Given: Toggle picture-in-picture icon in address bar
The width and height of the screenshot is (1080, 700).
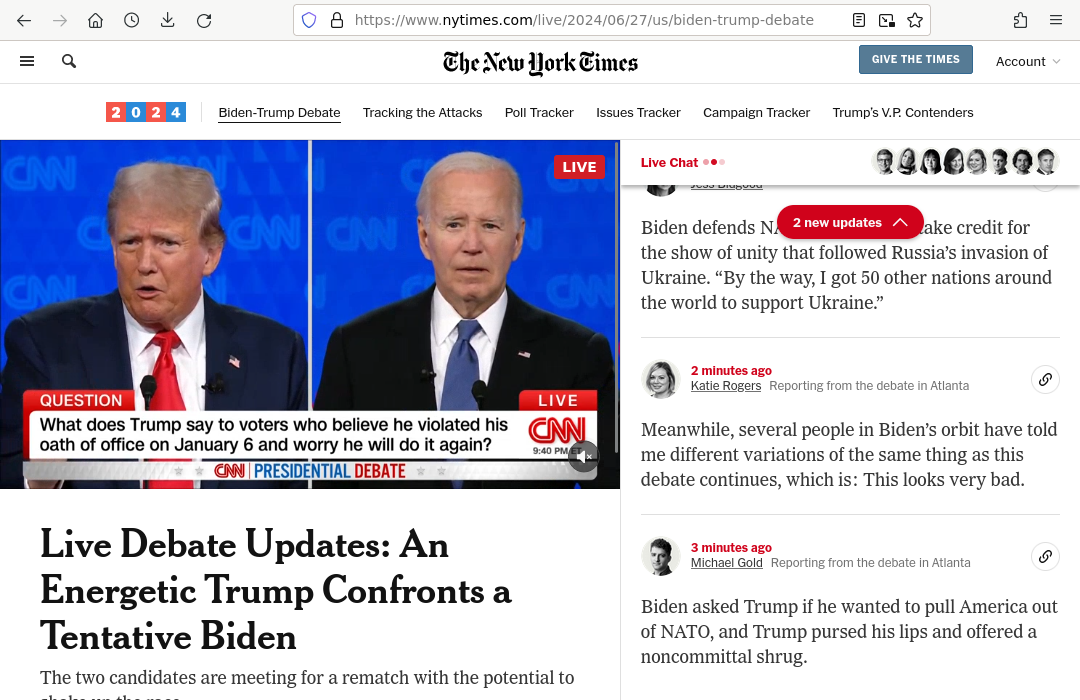Looking at the screenshot, I should tap(886, 20).
